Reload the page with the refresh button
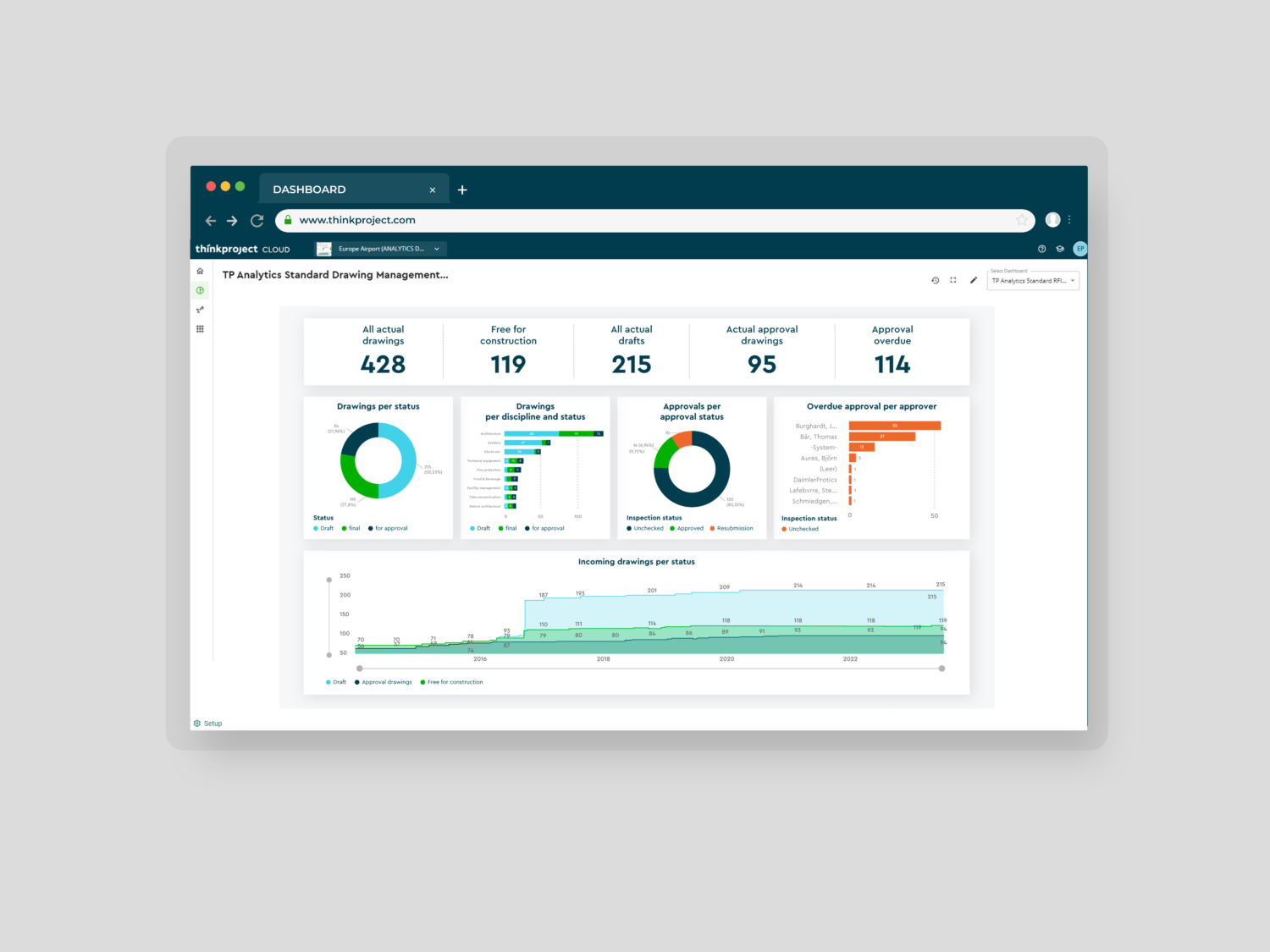Image resolution: width=1270 pixels, height=952 pixels. click(257, 221)
